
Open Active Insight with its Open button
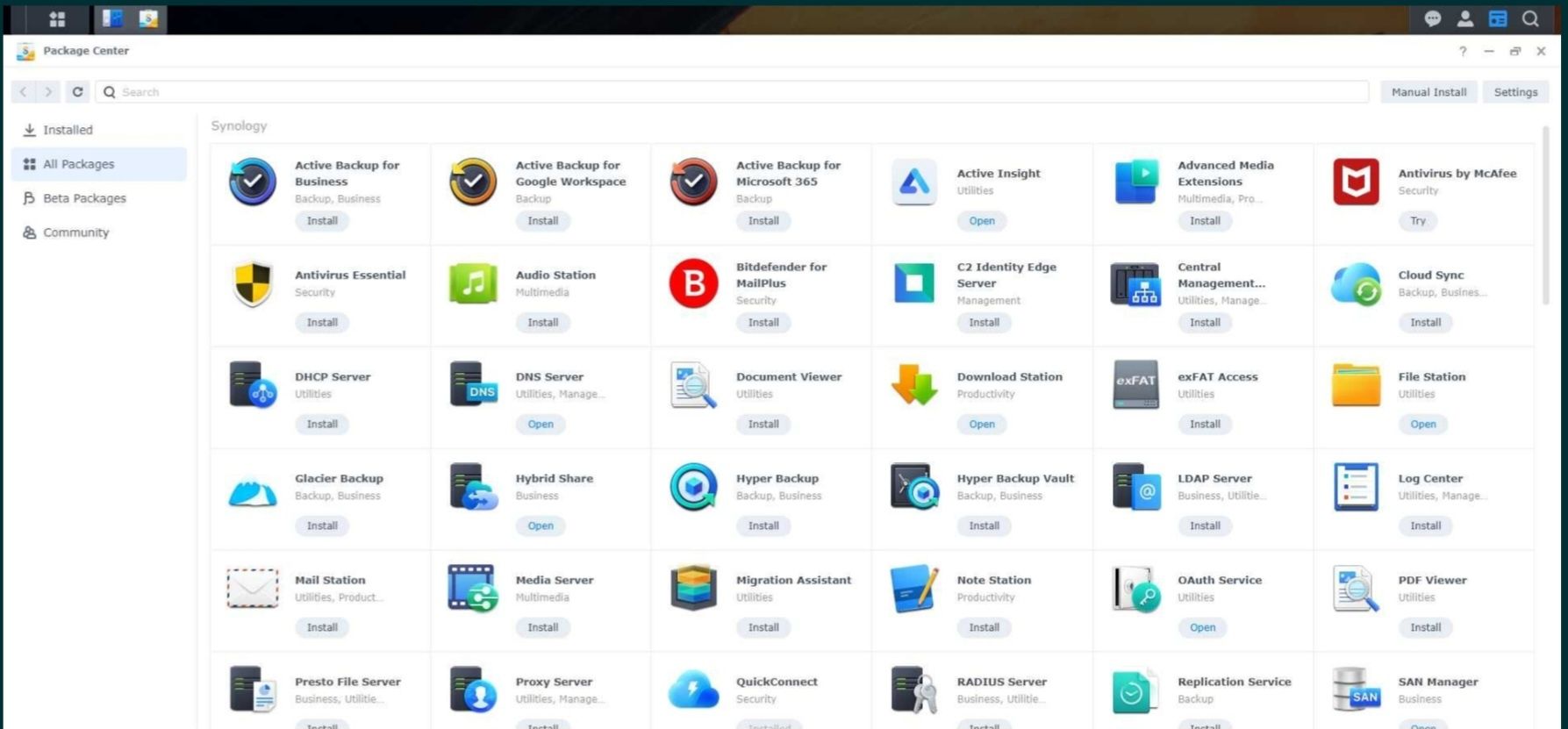982,221
